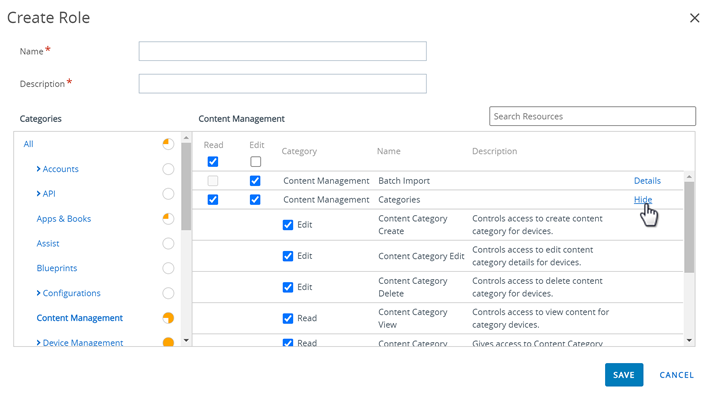Screen dimensions: 713x393
Task: Click the Accounts category status circle
Action: [x=168, y=169]
